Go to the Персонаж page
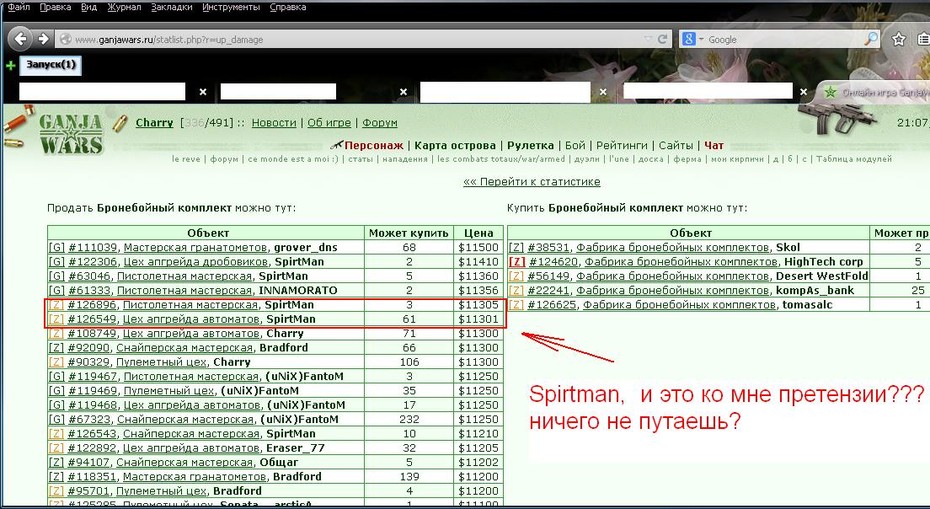The height and width of the screenshot is (509, 930). pyautogui.click(x=374, y=145)
